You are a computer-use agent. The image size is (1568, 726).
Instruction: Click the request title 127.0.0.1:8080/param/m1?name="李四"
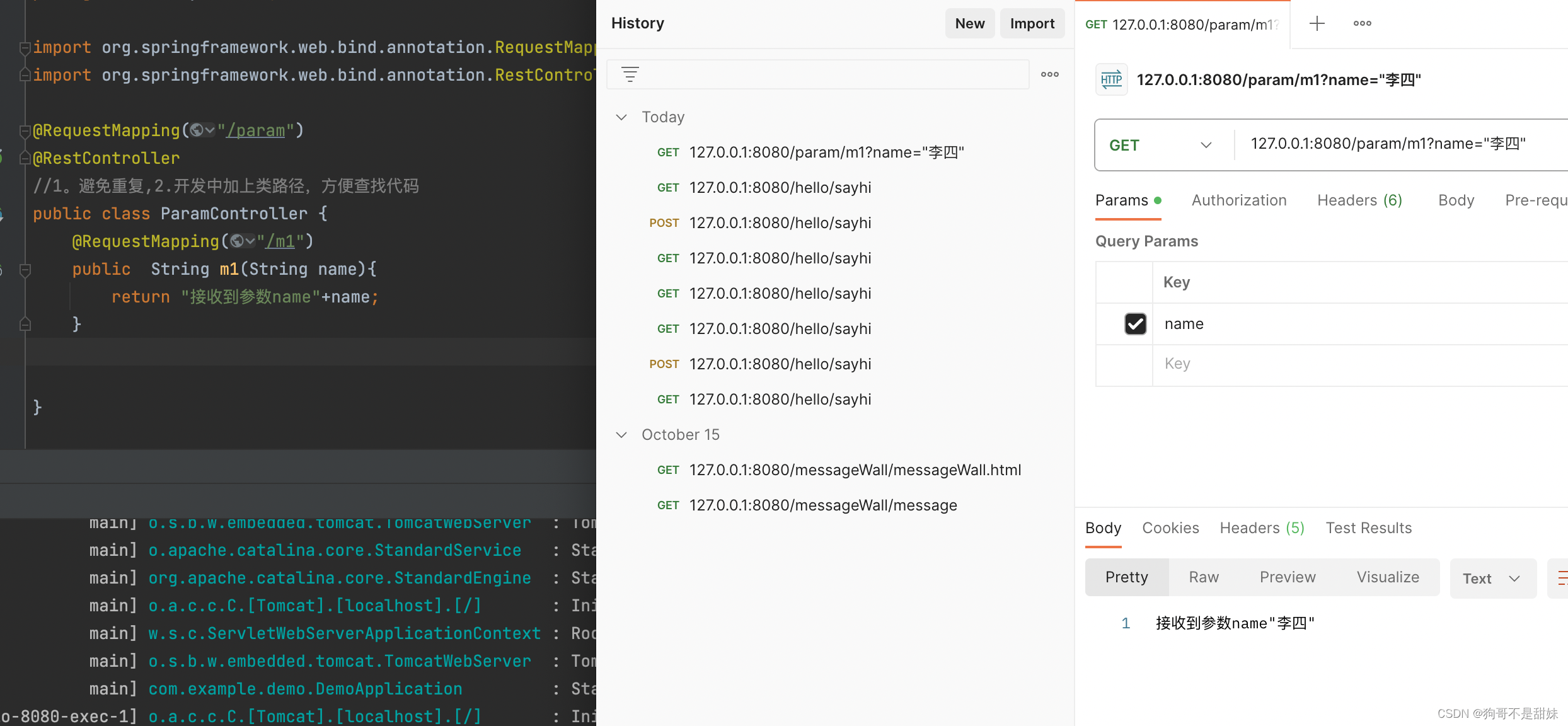pos(1279,80)
